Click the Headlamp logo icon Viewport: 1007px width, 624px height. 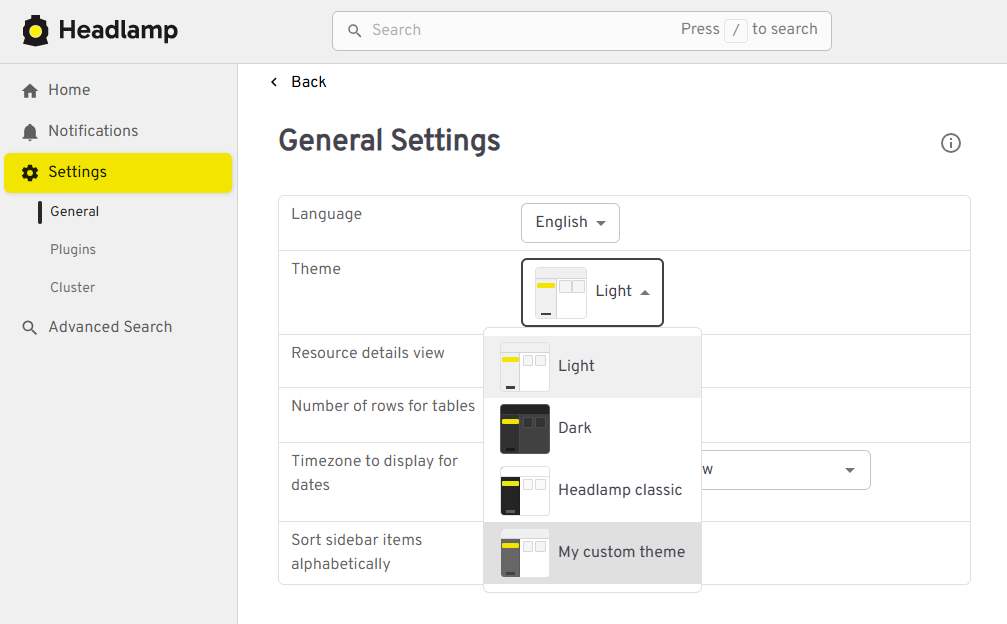pos(35,31)
